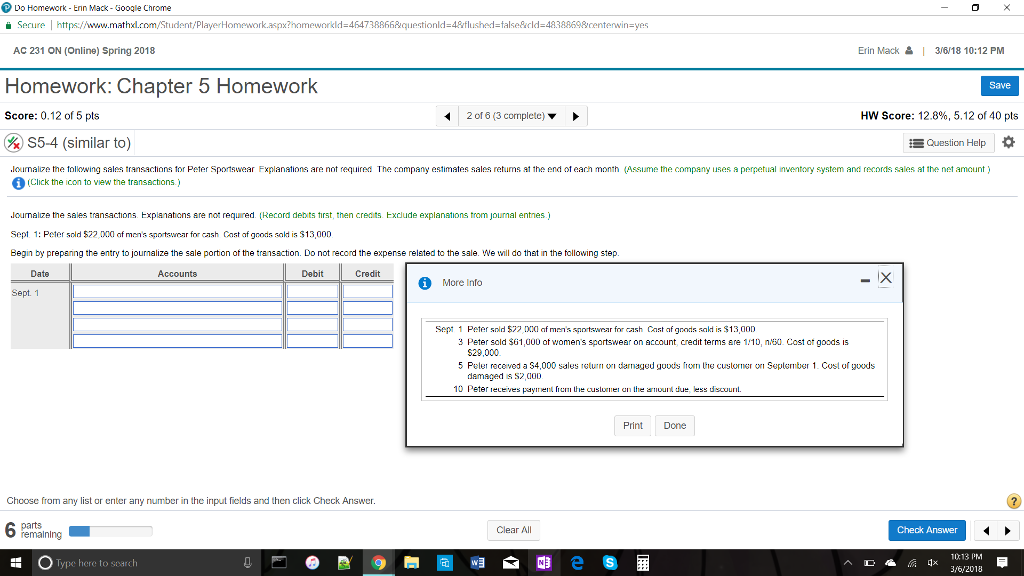Image resolution: width=1024 pixels, height=576 pixels.
Task: Click the first Accounts input row for Sept. 1
Action: point(177,290)
